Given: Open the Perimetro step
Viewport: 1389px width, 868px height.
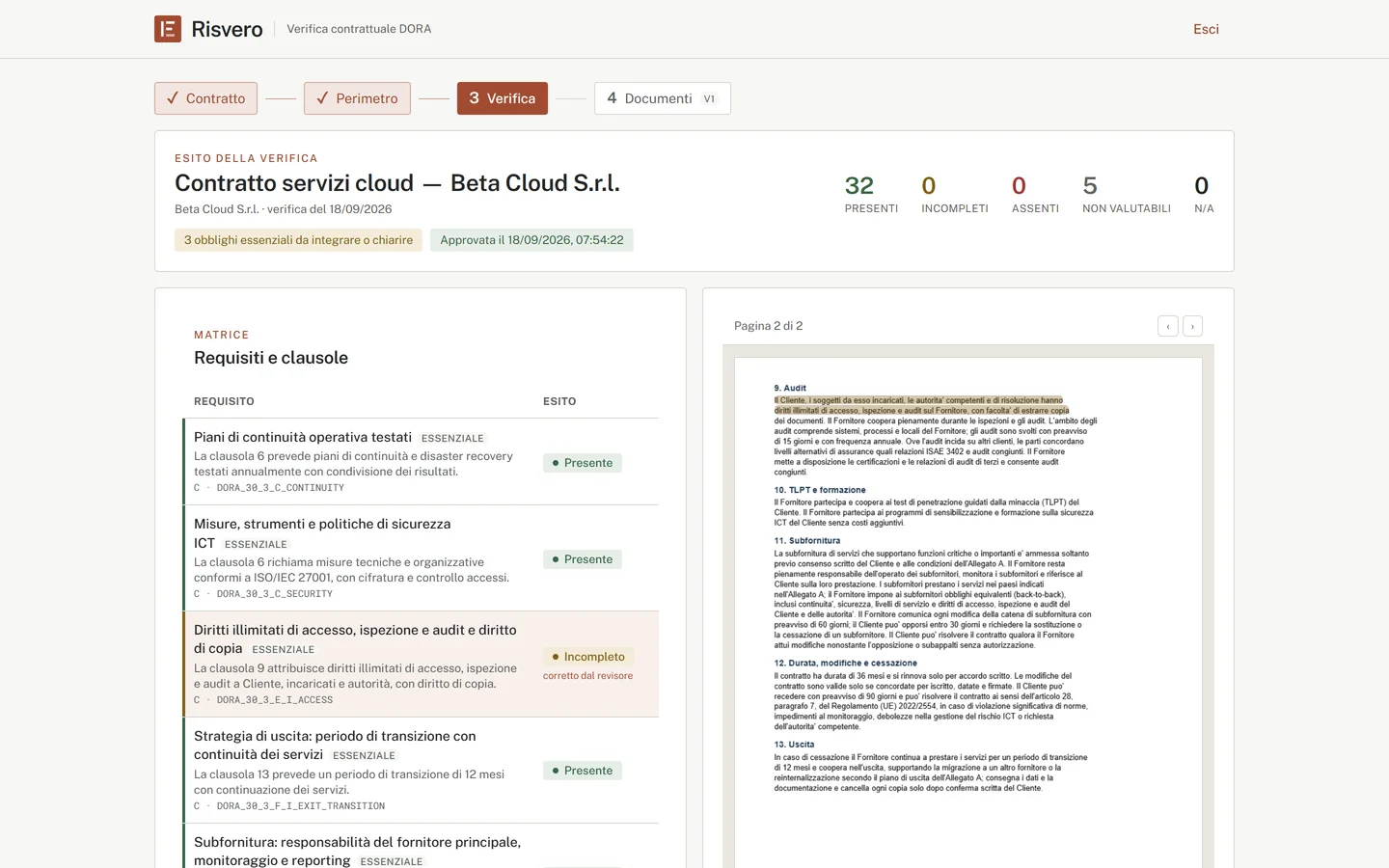Looking at the screenshot, I should click(357, 98).
